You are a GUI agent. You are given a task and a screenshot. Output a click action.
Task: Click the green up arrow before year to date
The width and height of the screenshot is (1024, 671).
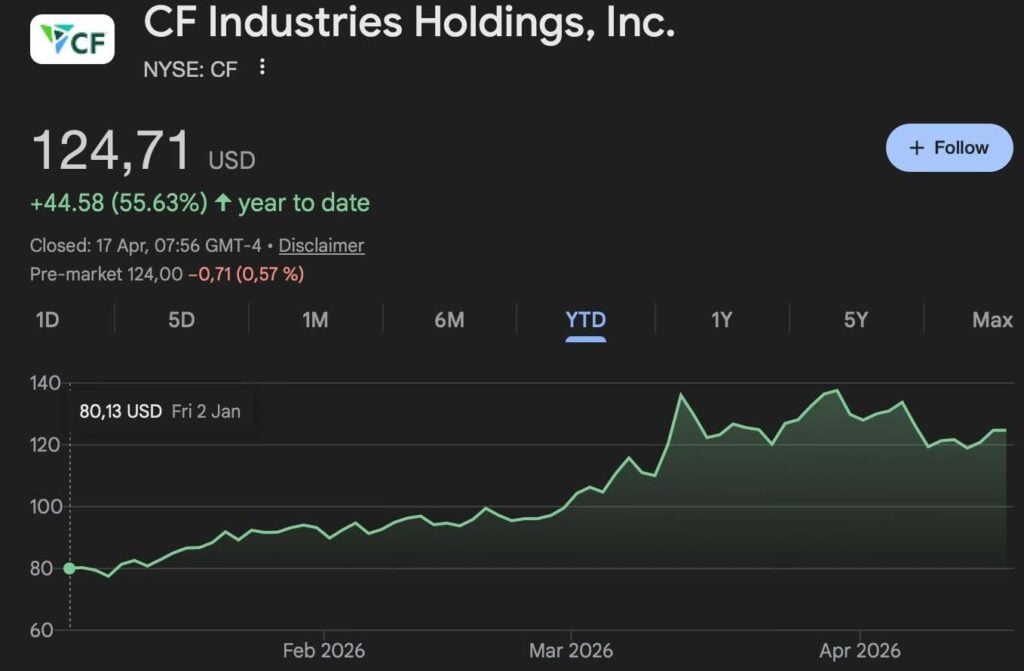coord(223,203)
